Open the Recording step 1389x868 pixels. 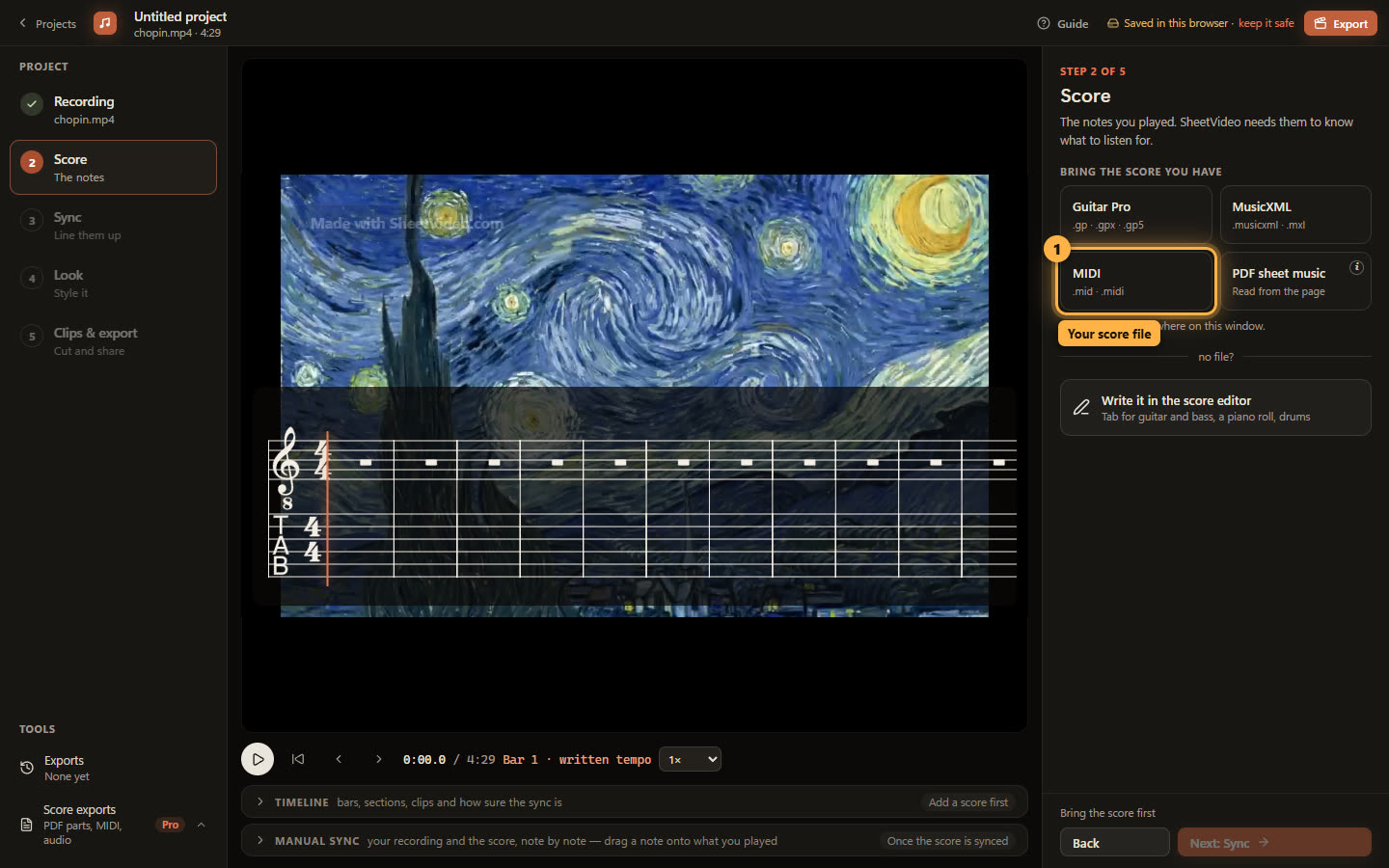[113, 110]
